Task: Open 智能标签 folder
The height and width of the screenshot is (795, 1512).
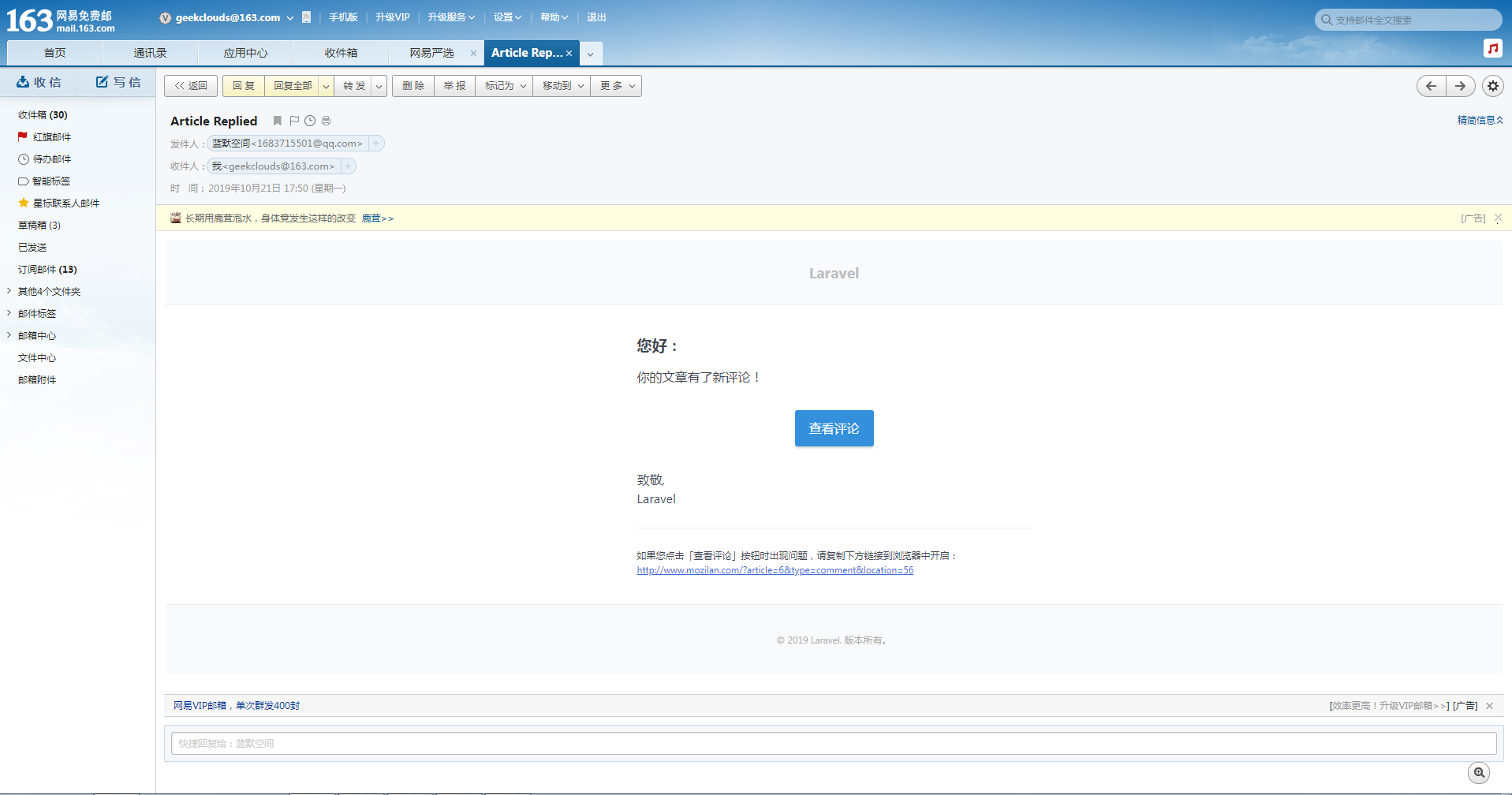Action: point(51,181)
